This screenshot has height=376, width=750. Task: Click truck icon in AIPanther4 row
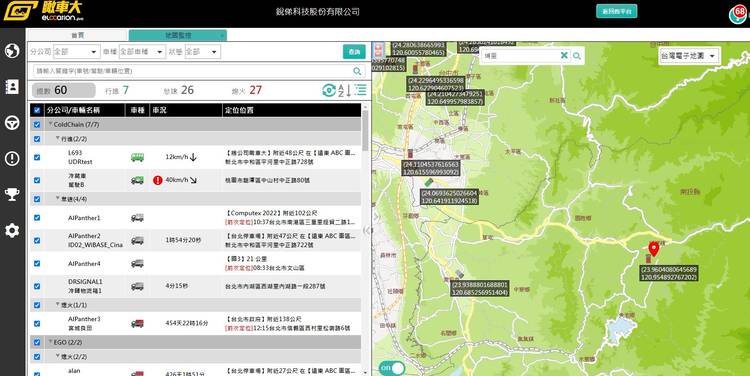tap(137, 264)
